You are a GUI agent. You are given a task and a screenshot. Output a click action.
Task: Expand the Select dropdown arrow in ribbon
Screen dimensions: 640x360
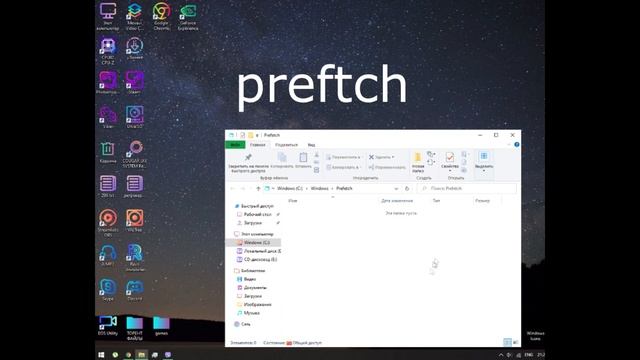[x=484, y=171]
